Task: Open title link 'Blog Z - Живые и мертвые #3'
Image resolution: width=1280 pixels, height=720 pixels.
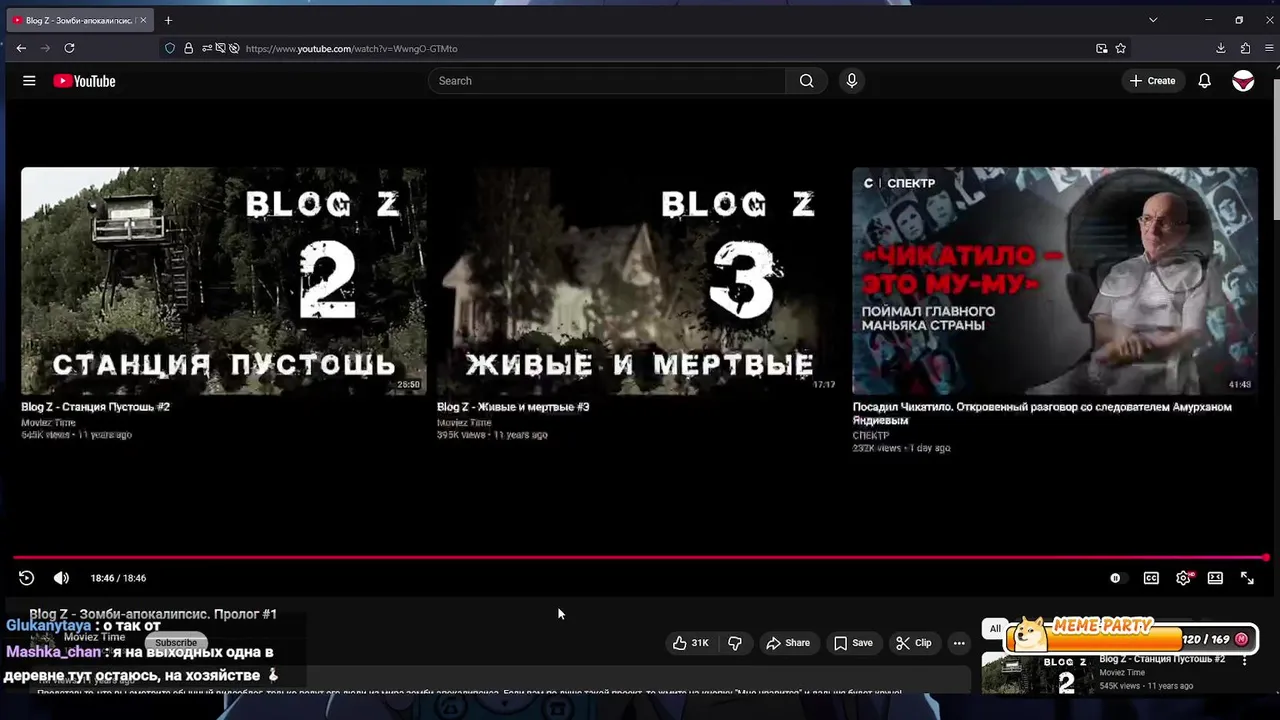Action: (x=513, y=407)
